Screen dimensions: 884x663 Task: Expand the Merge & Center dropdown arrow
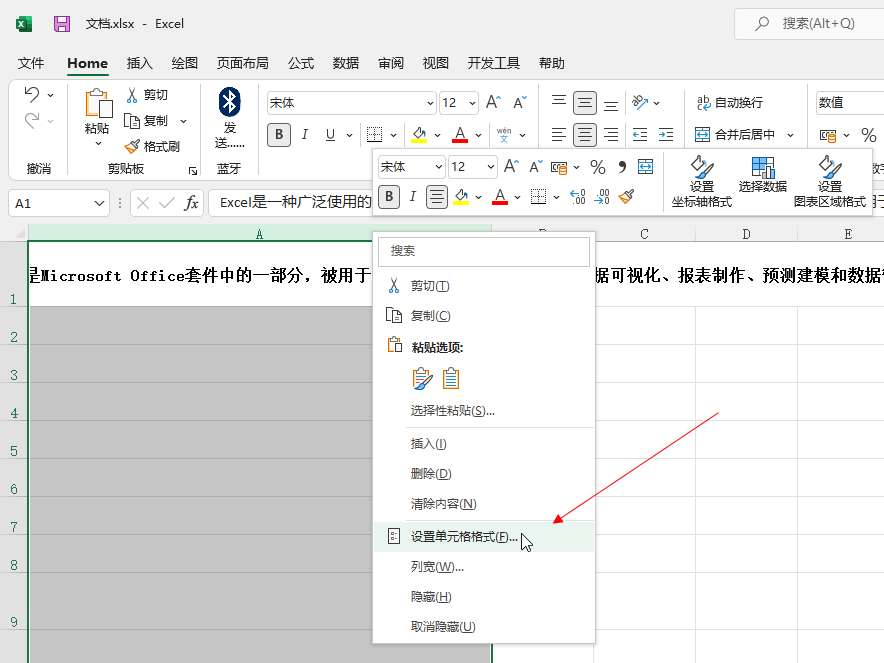[790, 135]
